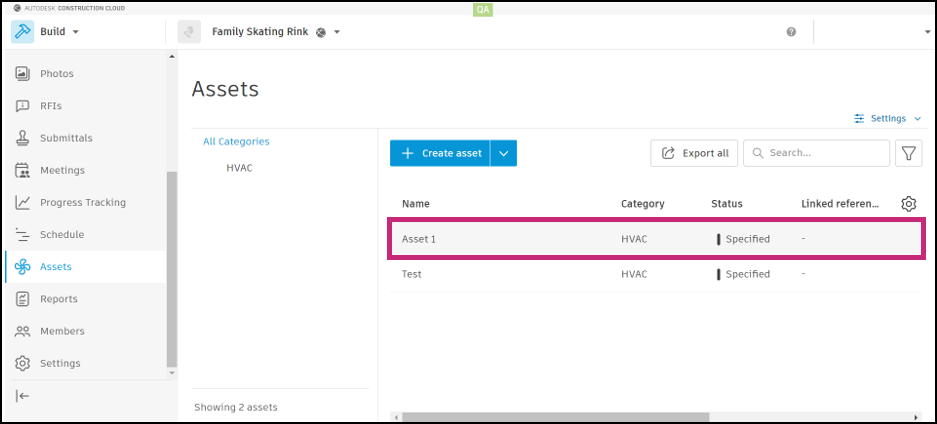Go to Meetings calendar icon
937x424 pixels.
23,170
